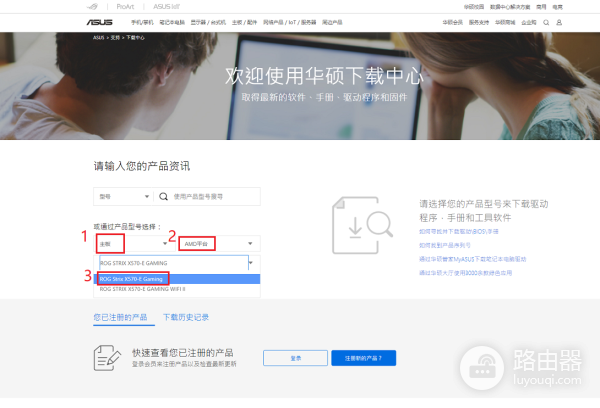Switch to 下载历史记录 tab

coord(186,317)
